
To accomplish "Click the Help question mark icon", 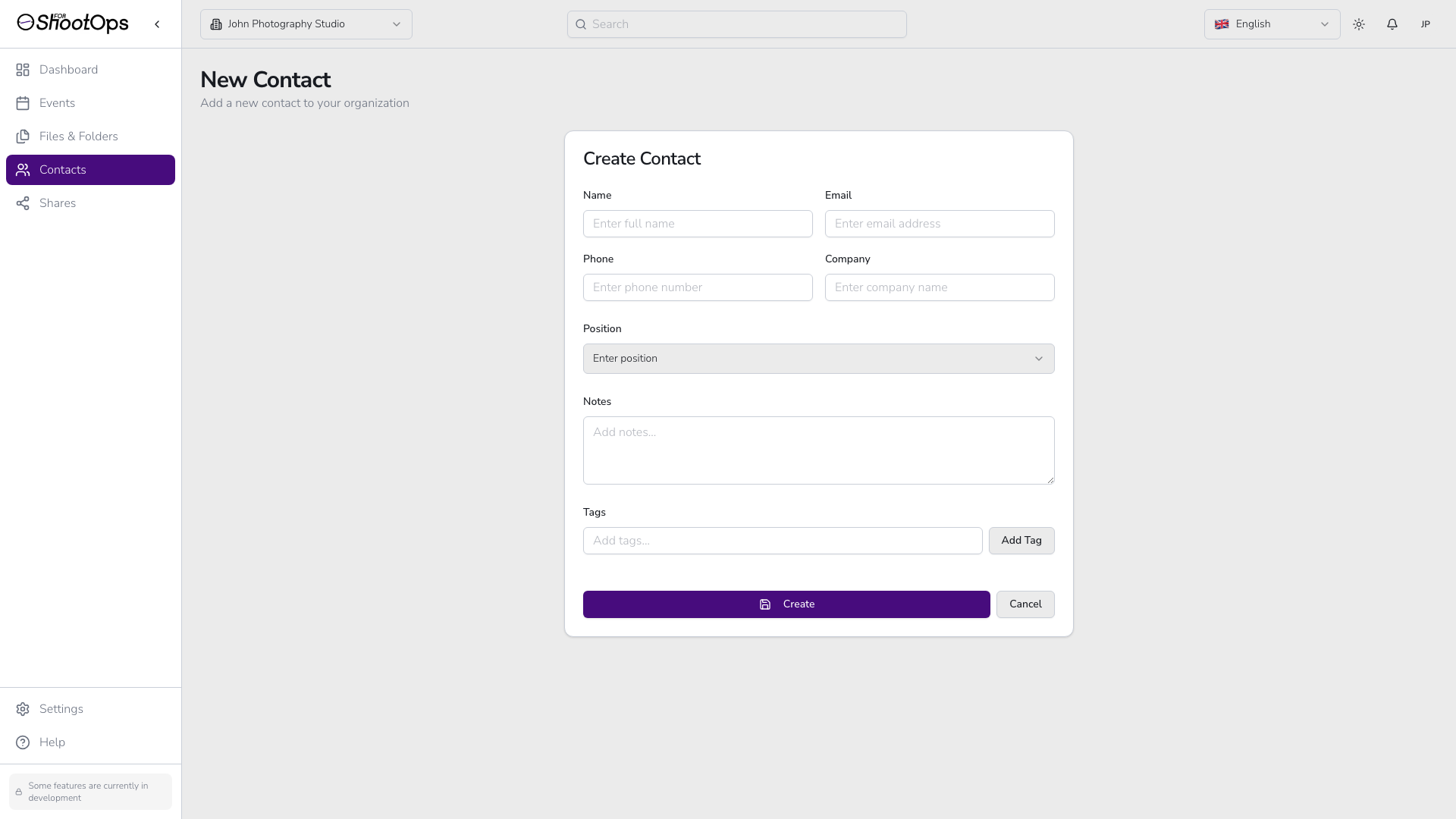I will (23, 742).
